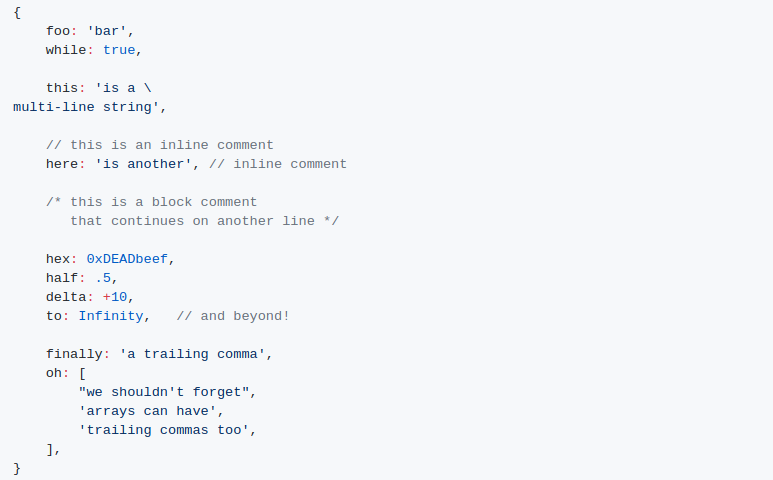Viewport: 773px width, 480px height.
Task: Click the 'this' property key
Action: (x=62, y=88)
